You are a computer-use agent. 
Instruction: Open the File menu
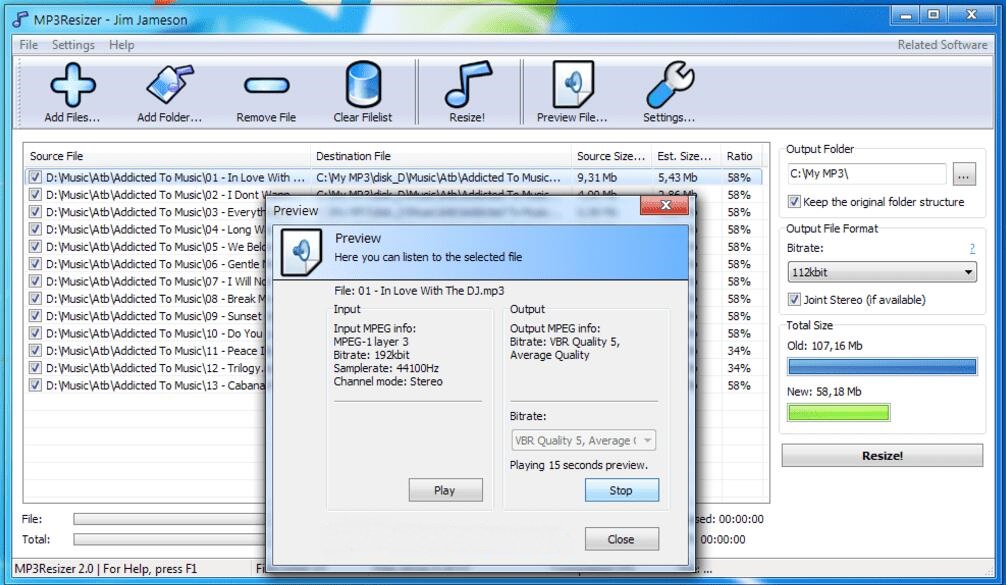click(29, 45)
